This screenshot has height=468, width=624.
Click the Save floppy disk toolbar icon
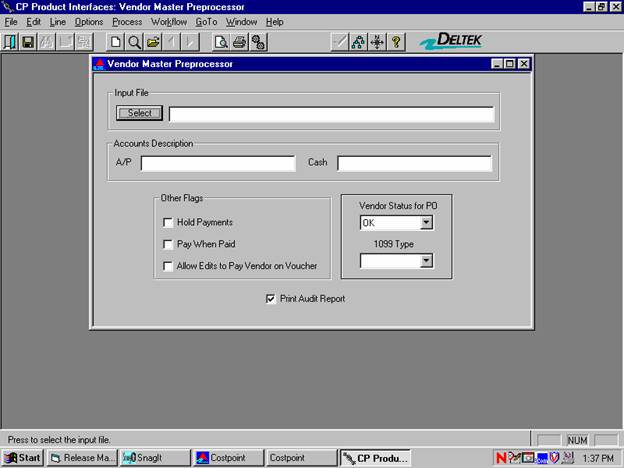click(28, 42)
